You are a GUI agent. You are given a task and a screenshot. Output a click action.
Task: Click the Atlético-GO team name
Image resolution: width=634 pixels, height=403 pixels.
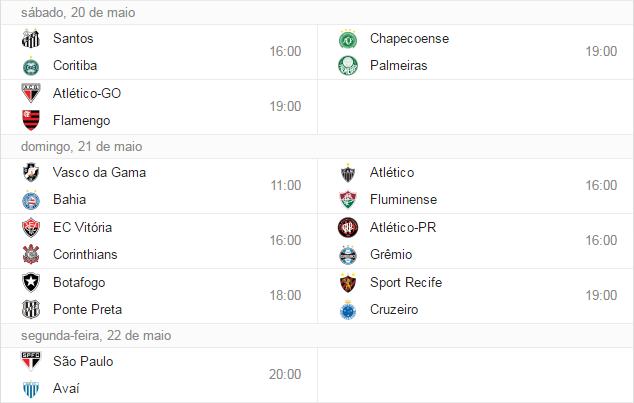coord(87,93)
